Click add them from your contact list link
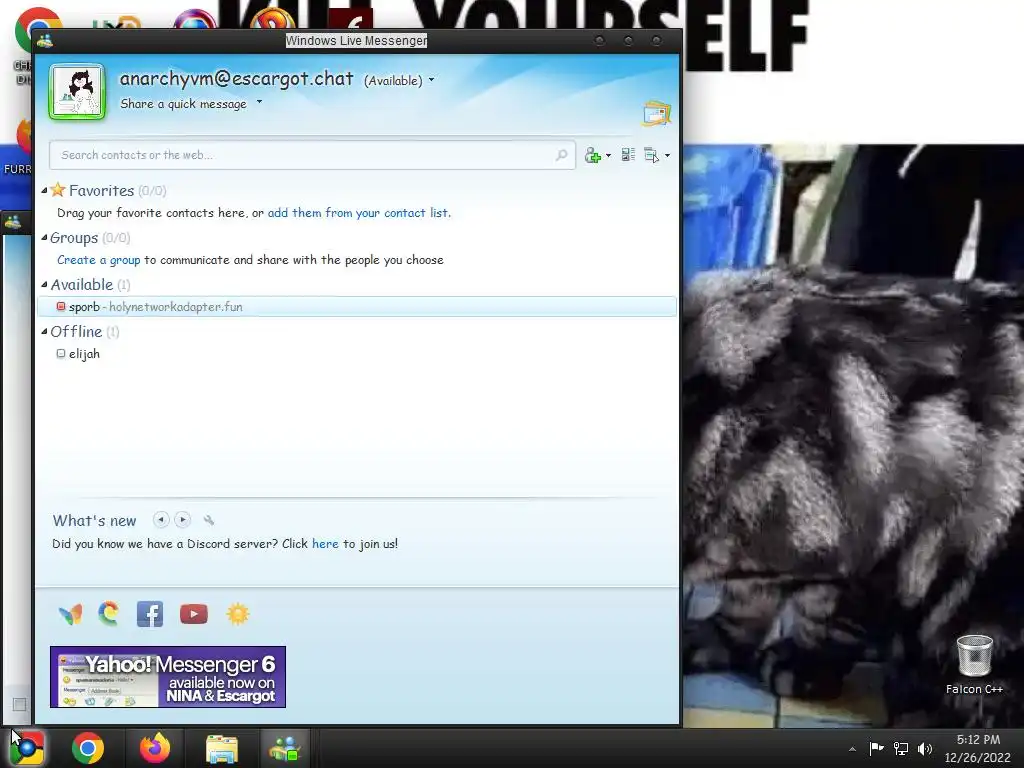Viewport: 1024px width, 768px height. (x=359, y=213)
